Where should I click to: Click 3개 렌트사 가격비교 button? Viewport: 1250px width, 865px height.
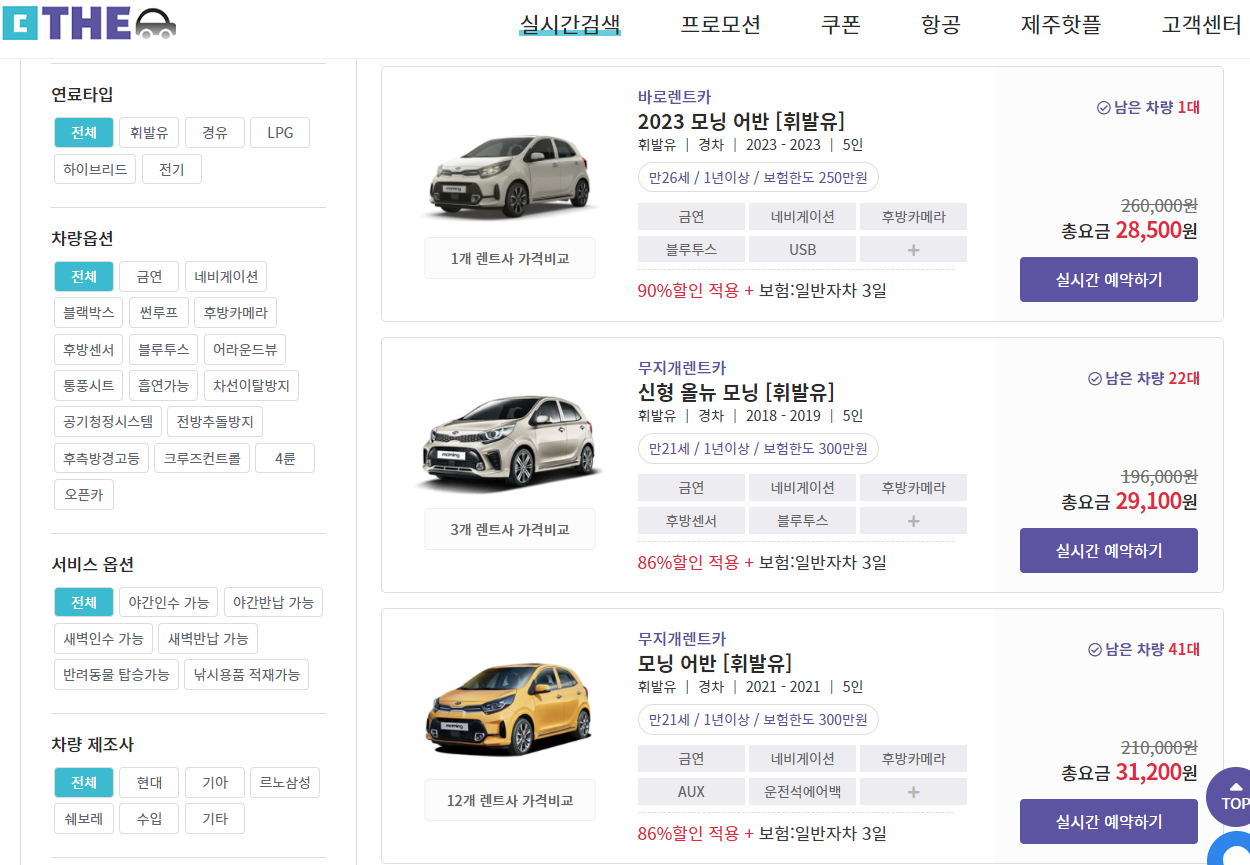tap(510, 529)
